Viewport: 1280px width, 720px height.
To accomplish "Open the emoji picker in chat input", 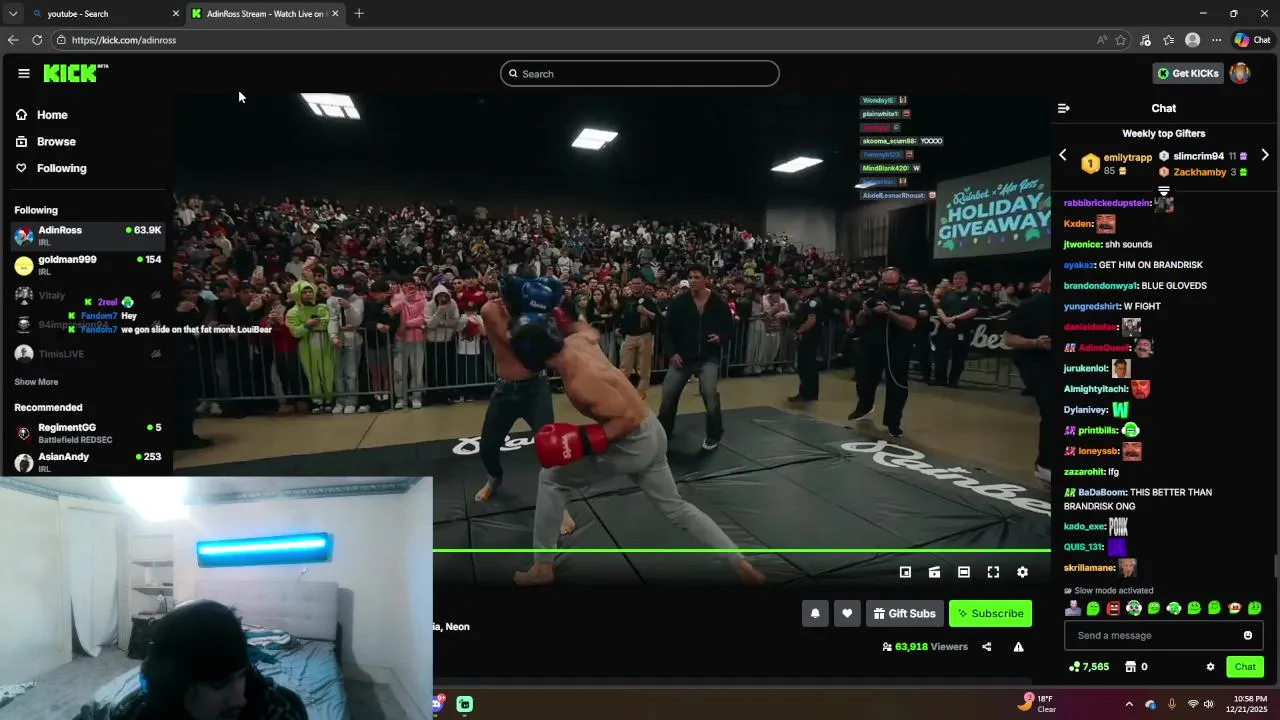I will click(x=1247, y=635).
